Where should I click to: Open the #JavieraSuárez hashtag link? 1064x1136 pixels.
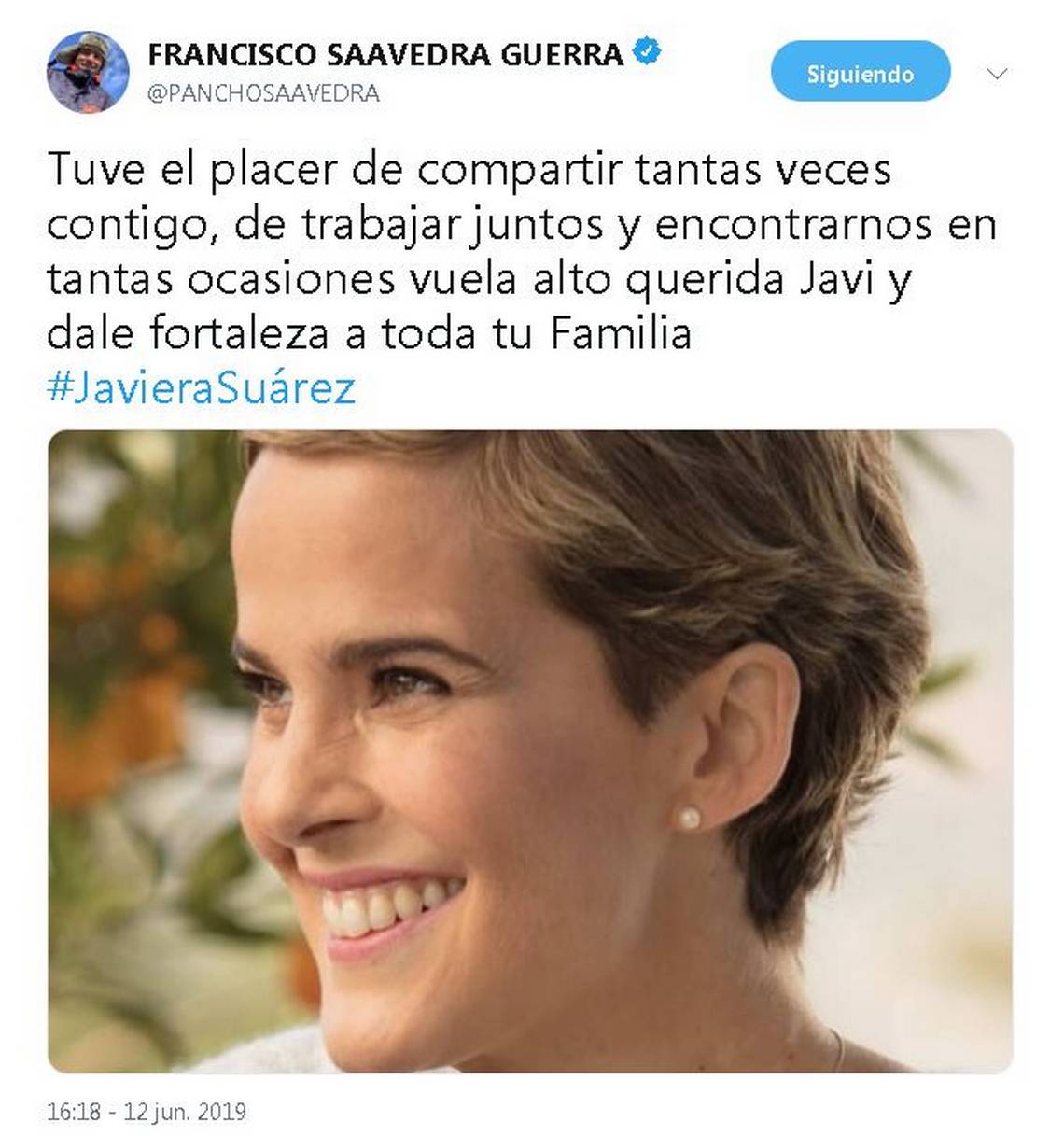(202, 386)
